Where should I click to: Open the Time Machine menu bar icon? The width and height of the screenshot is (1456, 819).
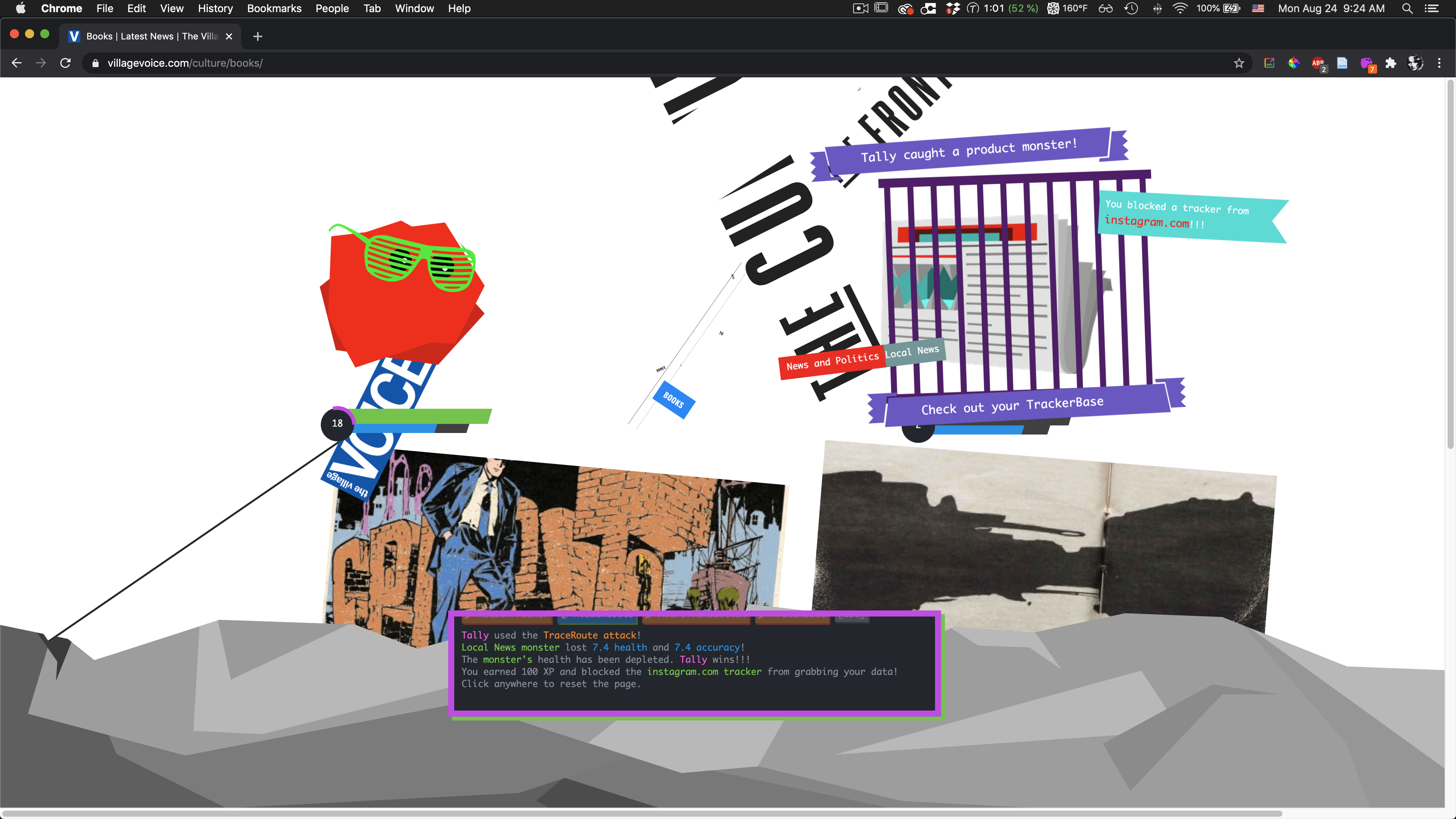1131,8
